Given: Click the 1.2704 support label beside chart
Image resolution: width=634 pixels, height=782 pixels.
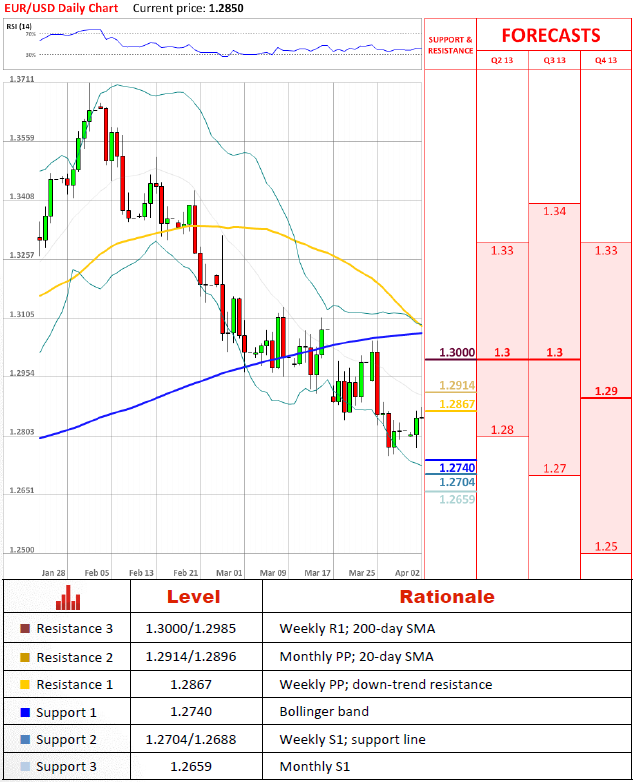Looking at the screenshot, I should 457,482.
